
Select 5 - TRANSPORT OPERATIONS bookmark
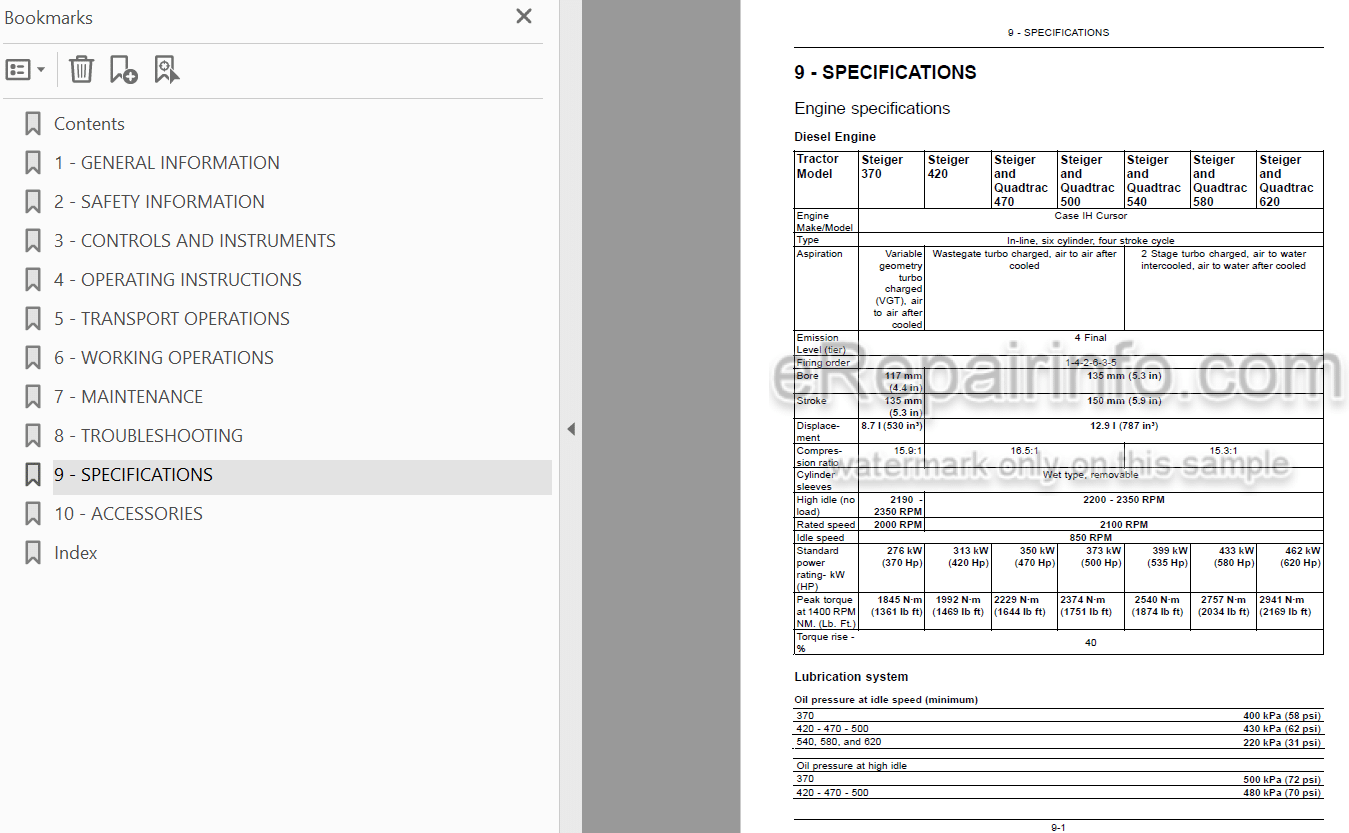[172, 319]
